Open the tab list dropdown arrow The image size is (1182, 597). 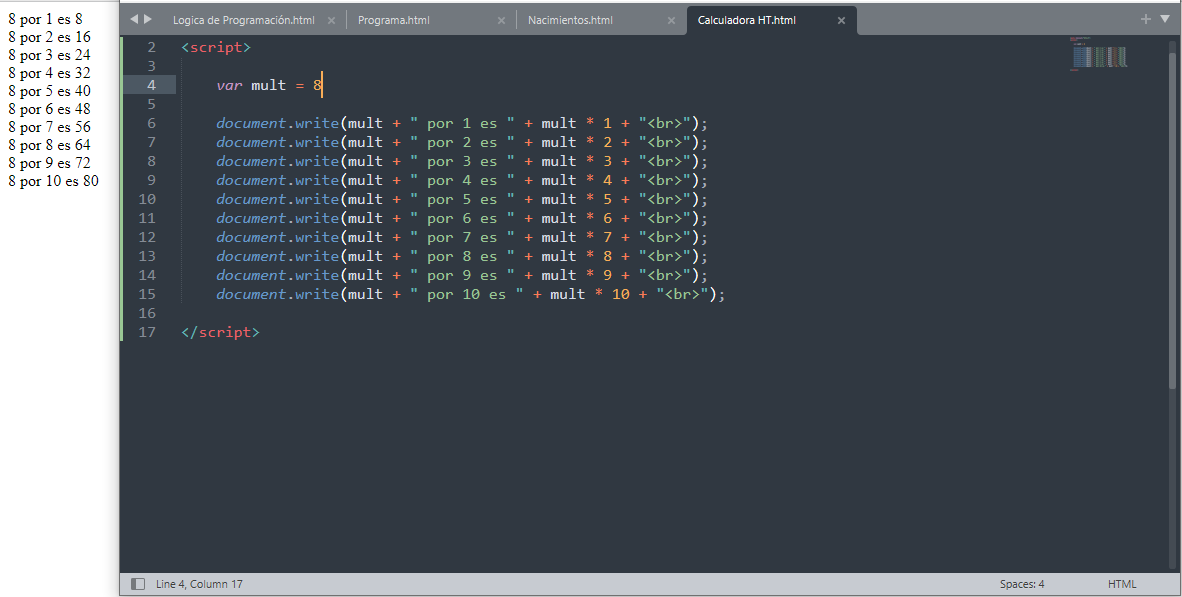(x=1165, y=19)
